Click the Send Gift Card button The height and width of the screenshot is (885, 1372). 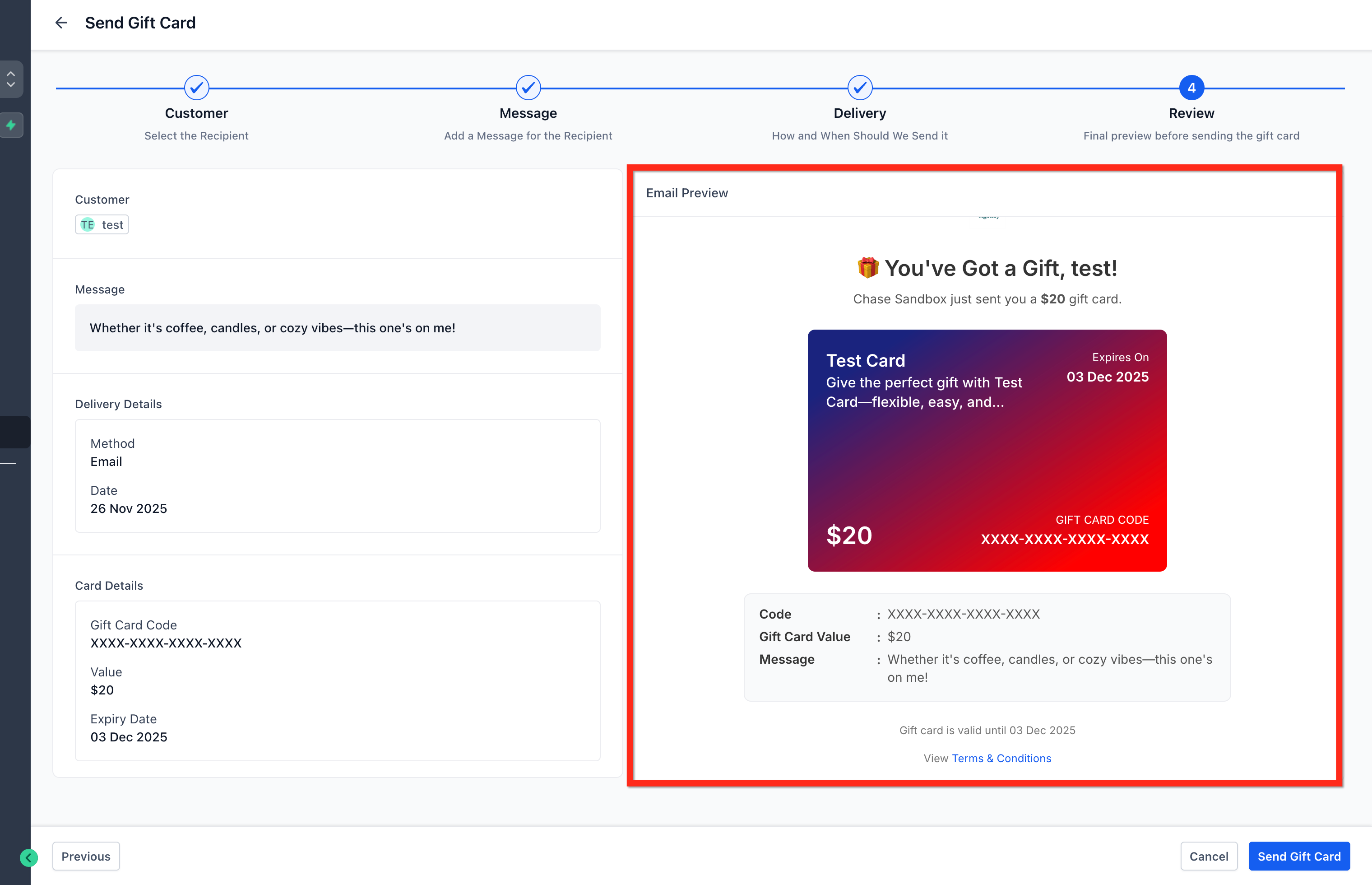click(1299, 856)
